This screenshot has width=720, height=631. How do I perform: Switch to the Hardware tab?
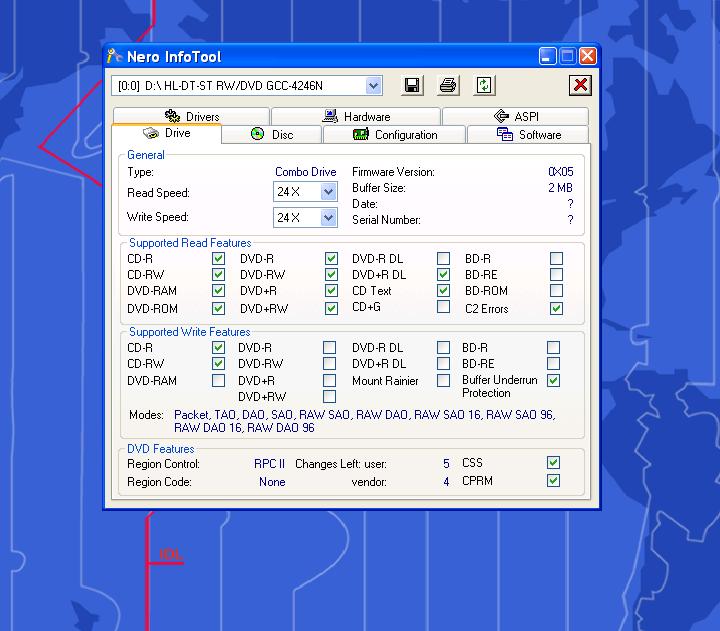356,116
